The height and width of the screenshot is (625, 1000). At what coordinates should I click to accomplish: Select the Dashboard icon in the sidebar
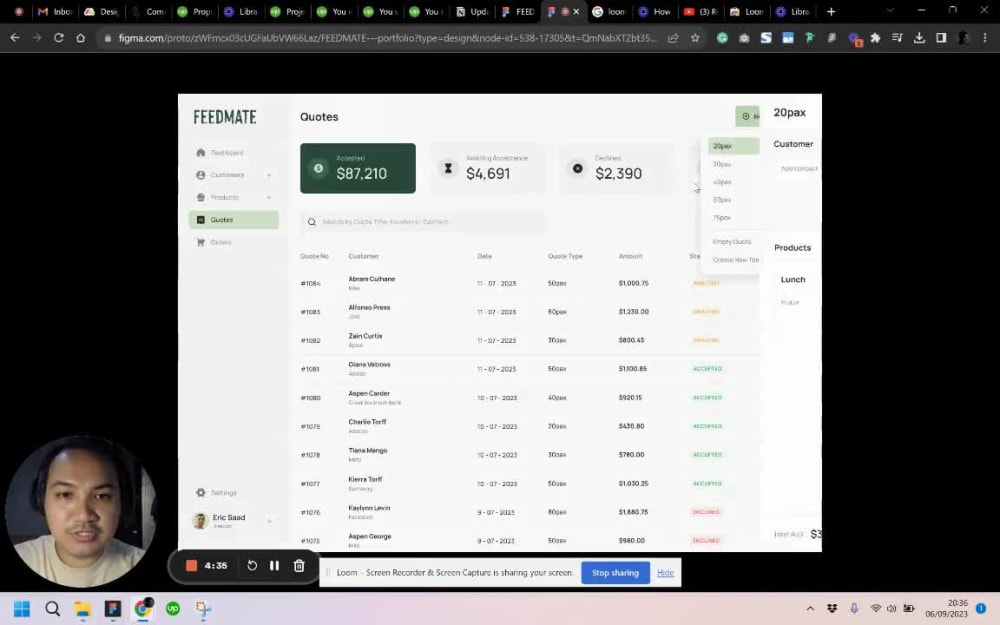click(202, 152)
